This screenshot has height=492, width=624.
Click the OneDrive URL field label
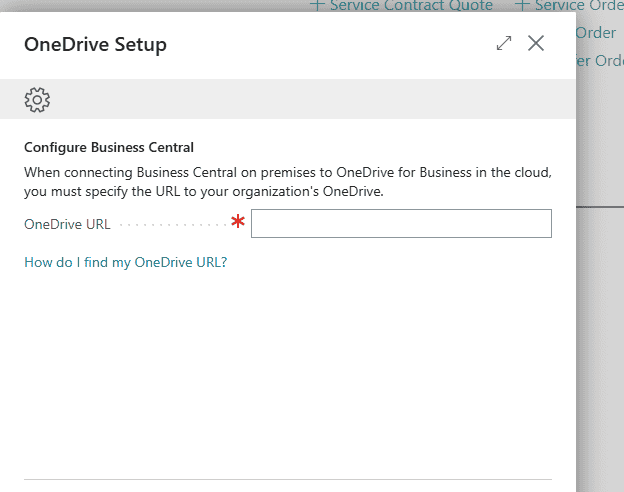click(x=67, y=225)
